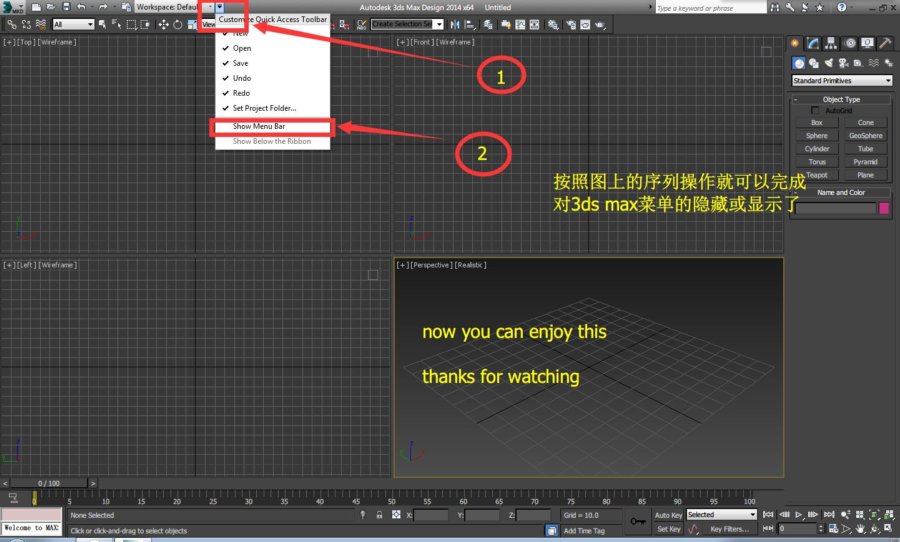Click the Teapot primitive button
The image size is (900, 542).
coord(816,175)
